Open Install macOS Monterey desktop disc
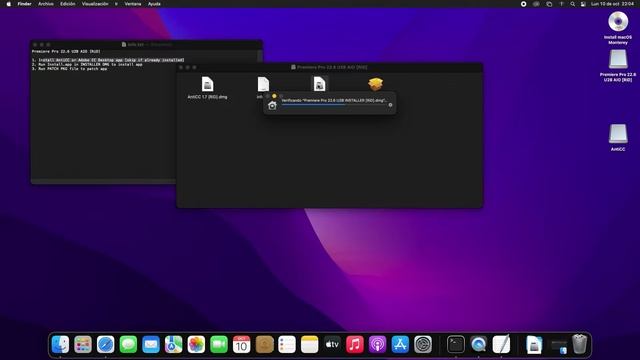 coord(618,28)
